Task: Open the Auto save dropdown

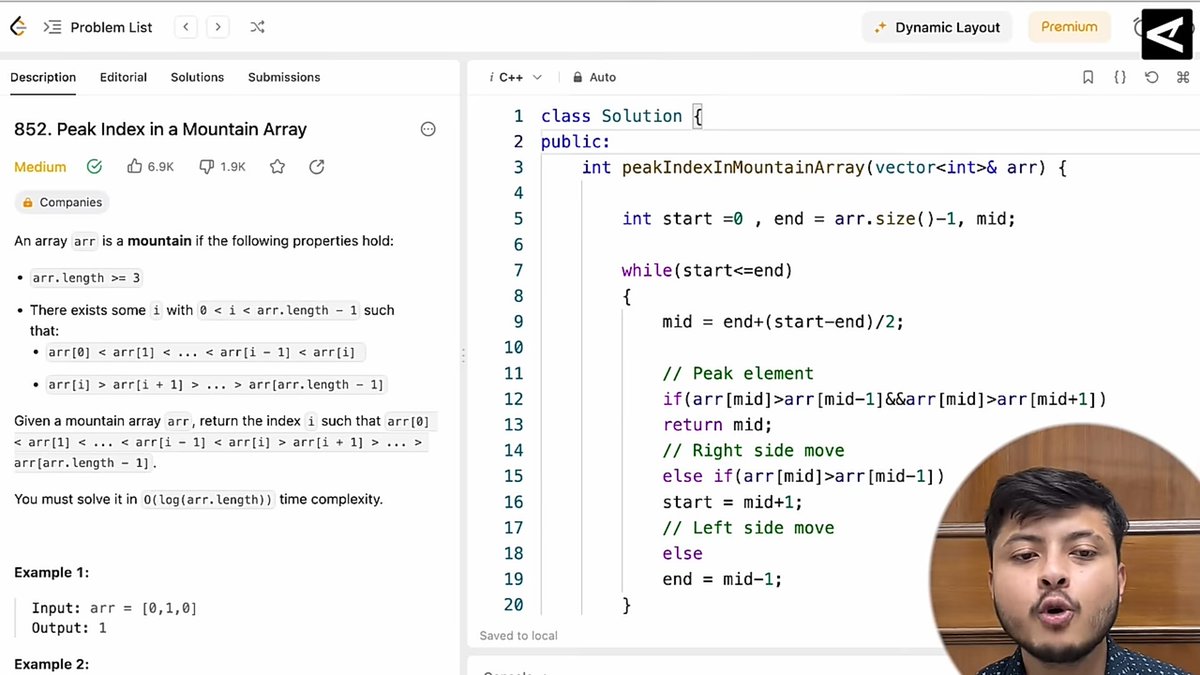Action: [x=594, y=77]
